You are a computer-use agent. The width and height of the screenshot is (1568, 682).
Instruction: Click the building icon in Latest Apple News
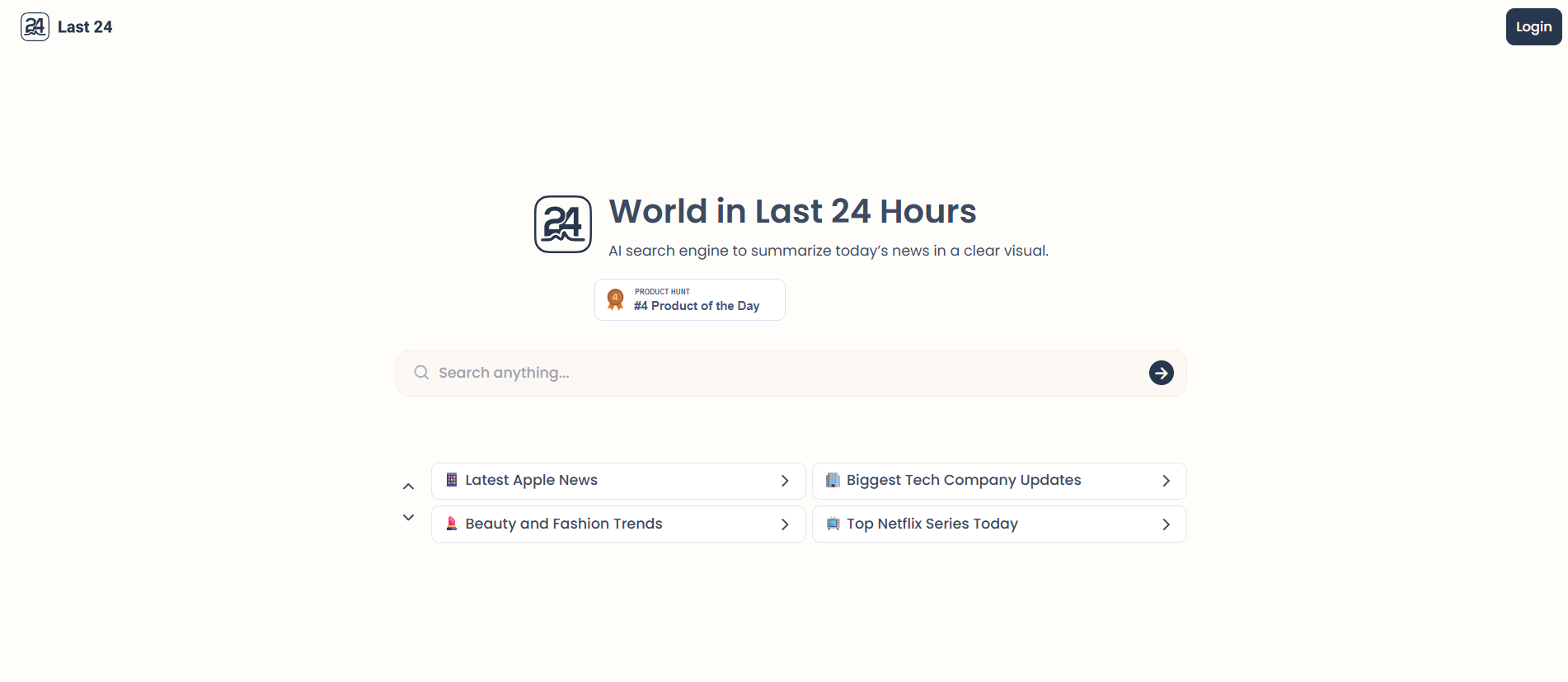pos(452,480)
